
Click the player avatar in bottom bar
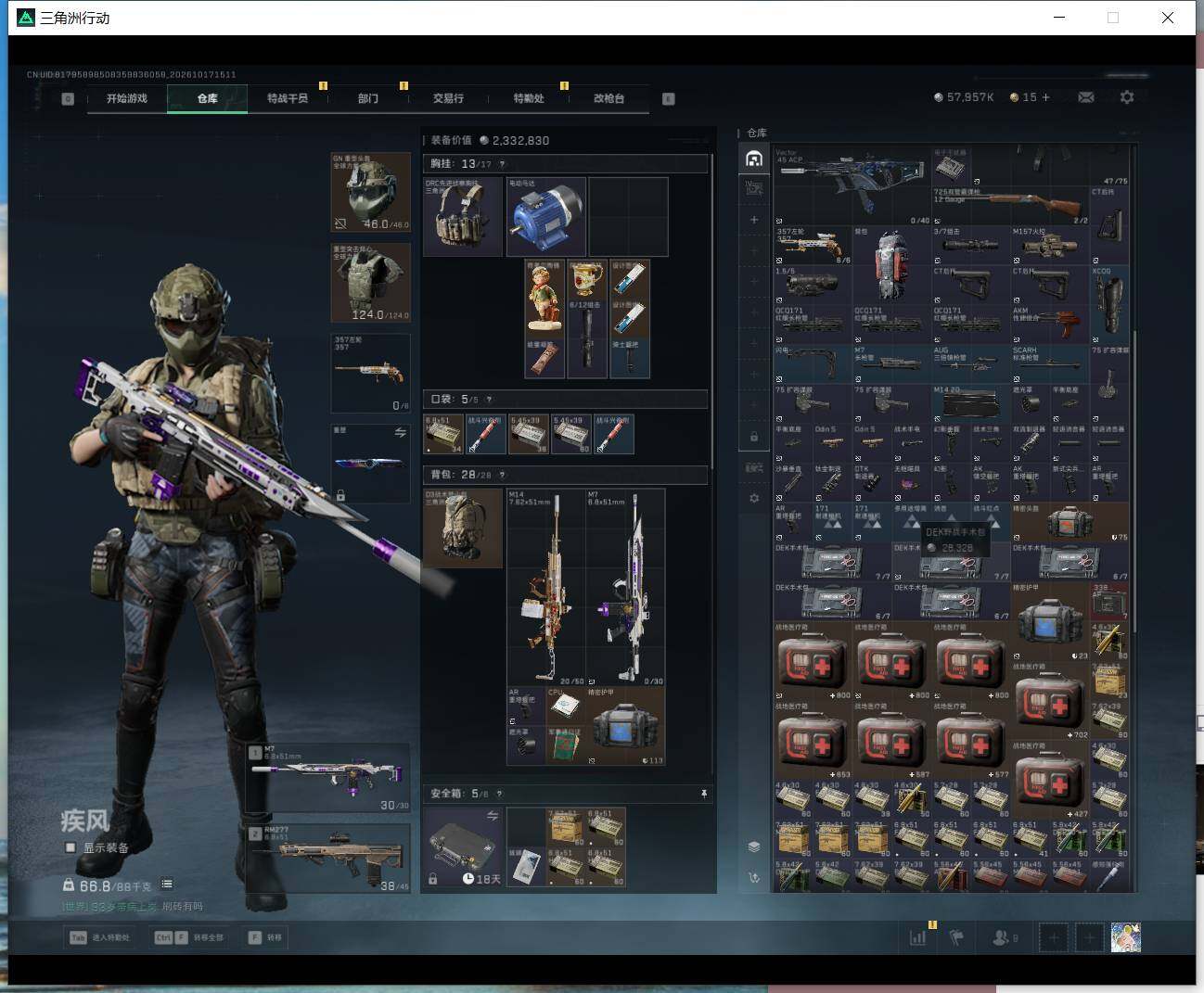pos(1126,937)
